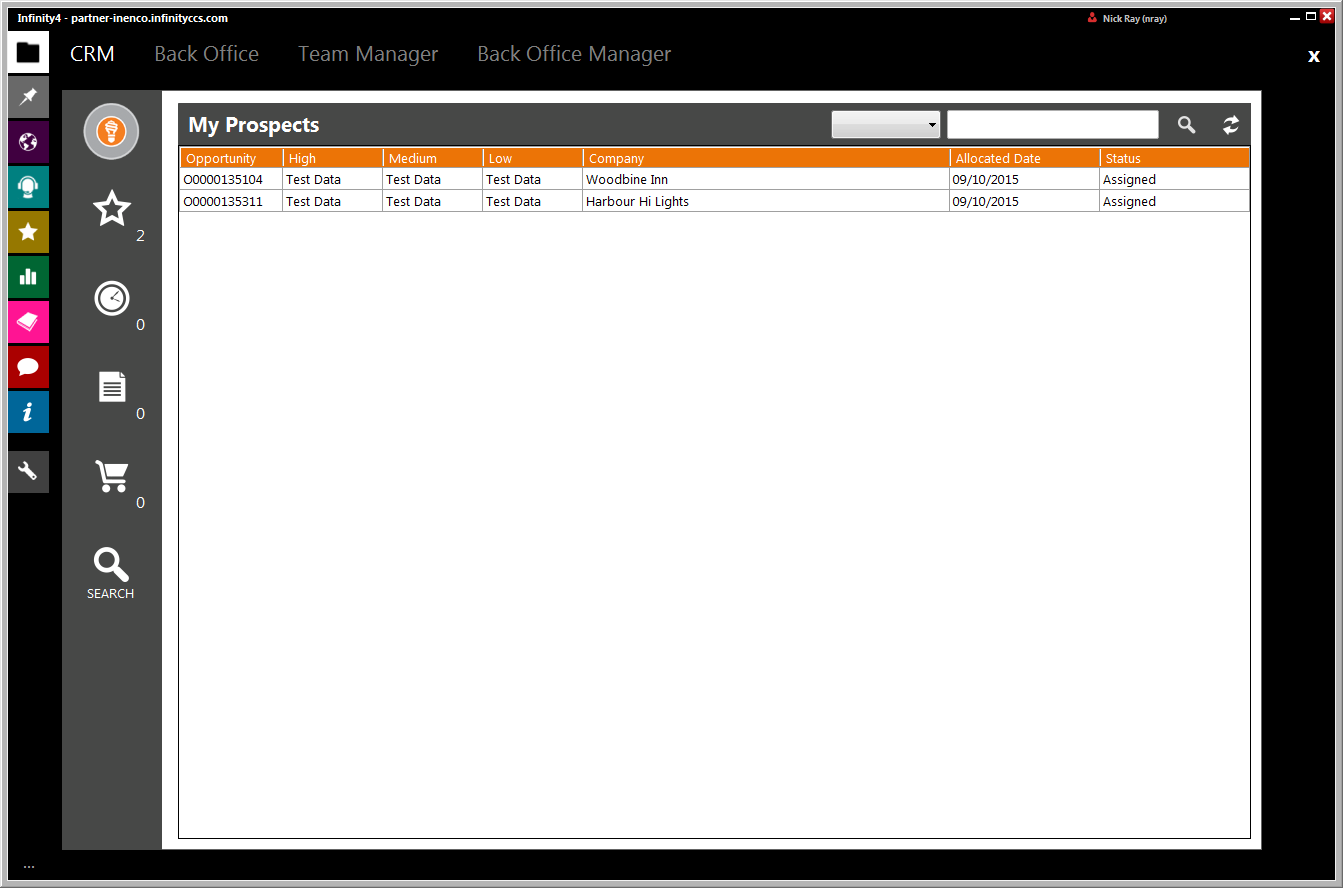1343x888 pixels.
Task: Switch to the Back Office tab
Action: (x=206, y=54)
